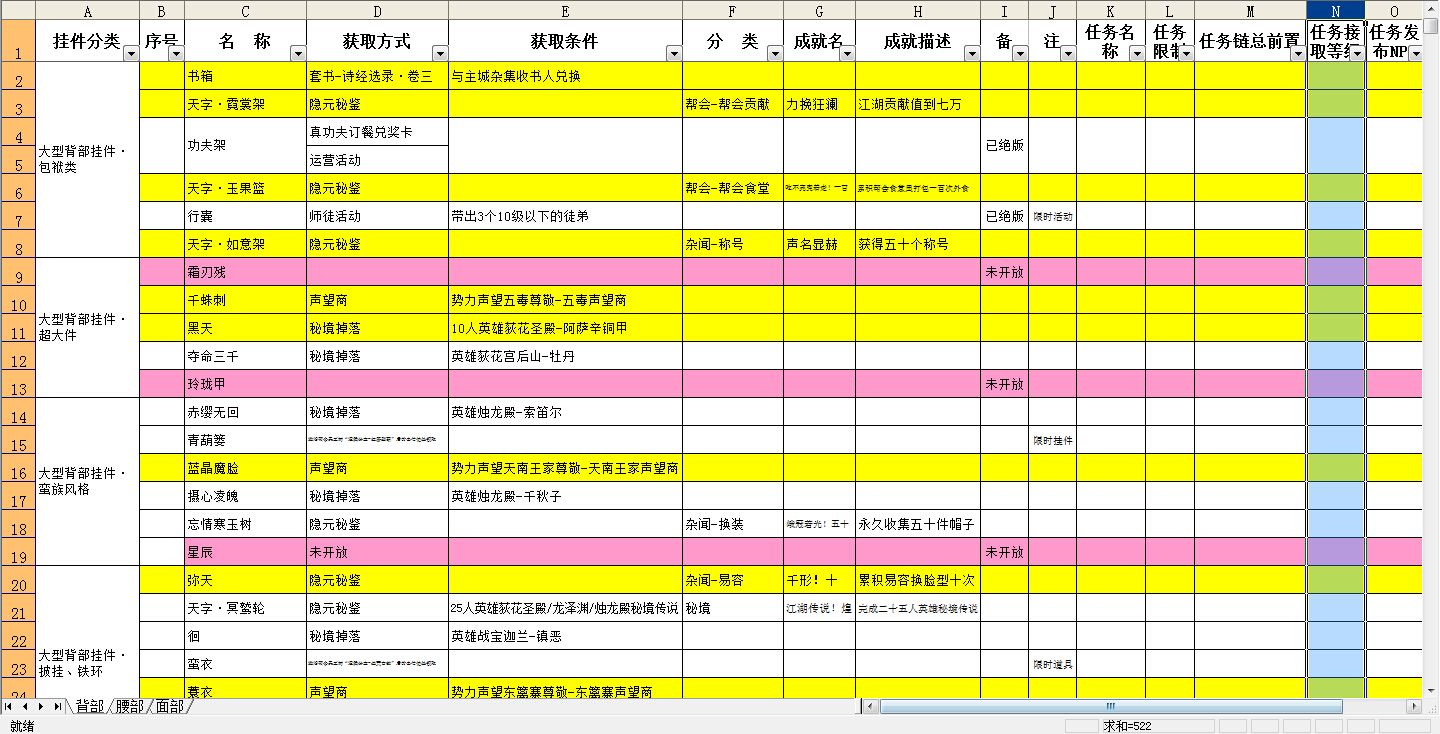
Task: Select the 霜刃残 cell in pink row
Action: [245, 272]
